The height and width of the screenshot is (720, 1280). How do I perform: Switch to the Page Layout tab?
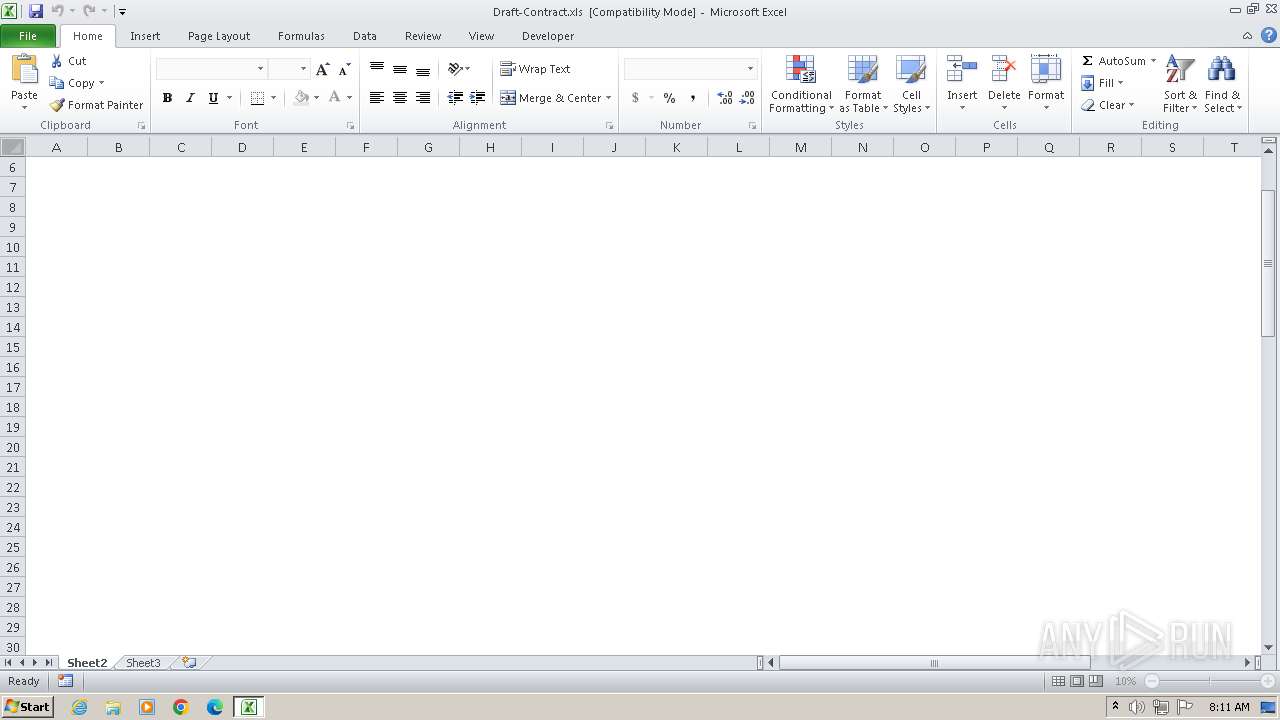click(x=219, y=36)
